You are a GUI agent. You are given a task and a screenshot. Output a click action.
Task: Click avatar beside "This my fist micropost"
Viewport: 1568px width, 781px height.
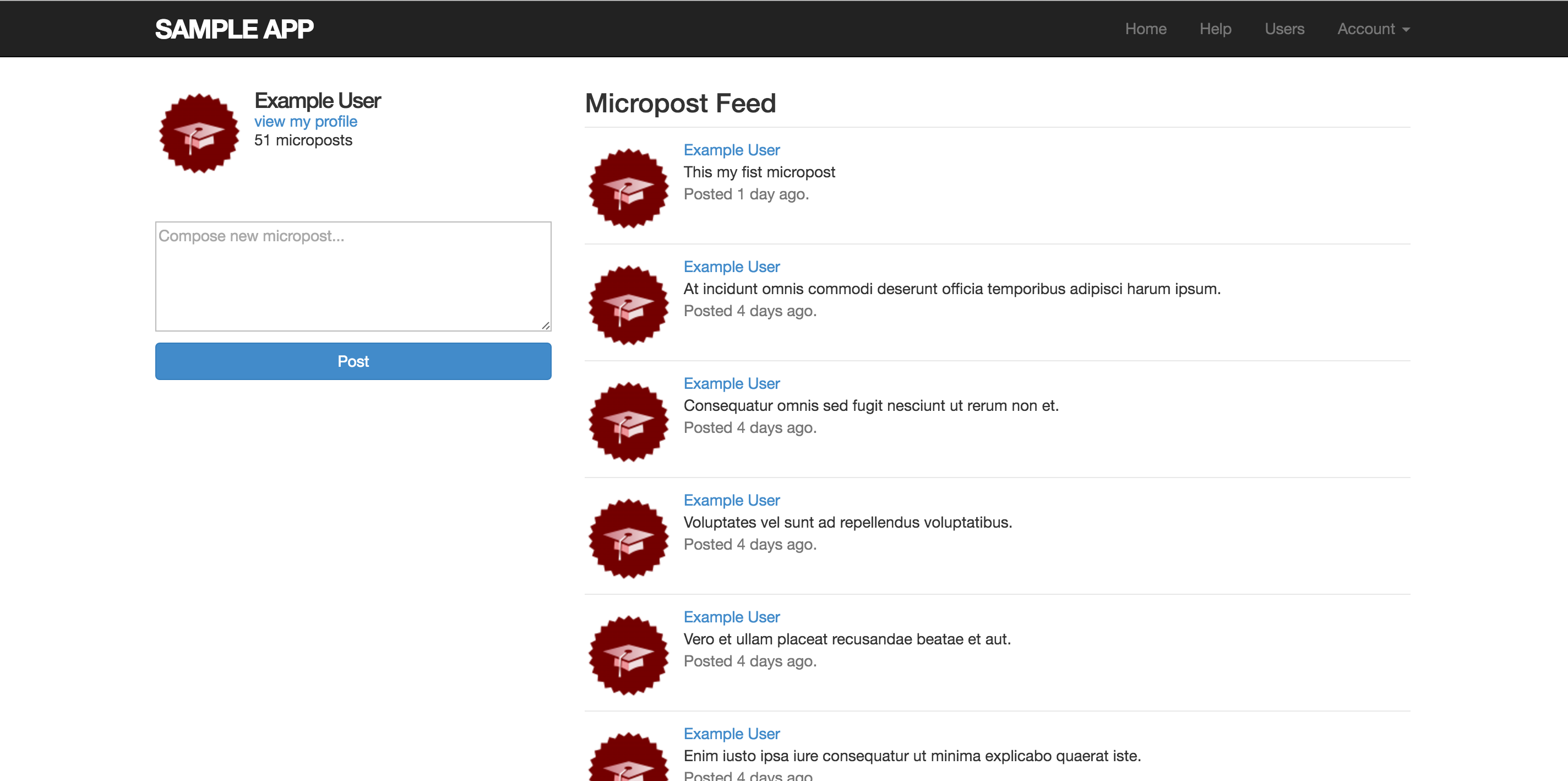(628, 188)
